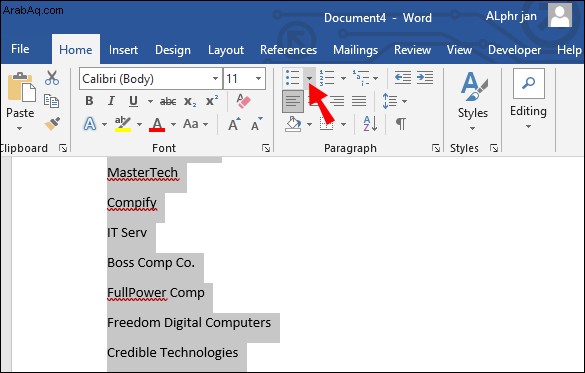
Task: Open the Paste options dropdown arrow
Action: pos(19,129)
